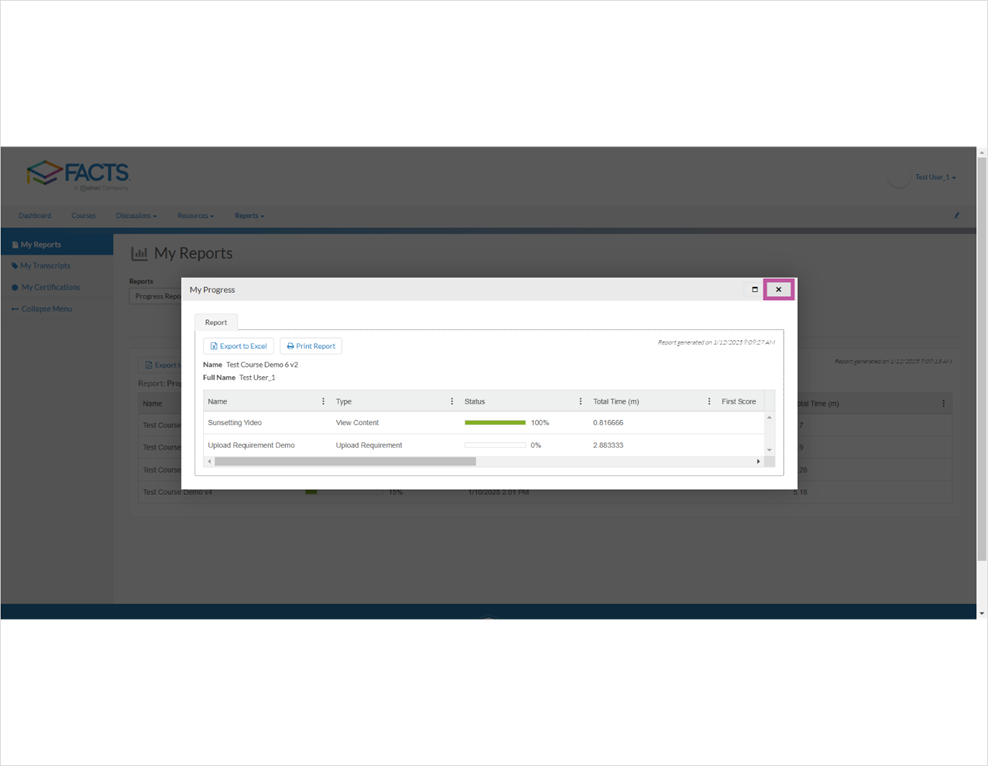
Task: Switch to the Report tab
Action: click(215, 322)
